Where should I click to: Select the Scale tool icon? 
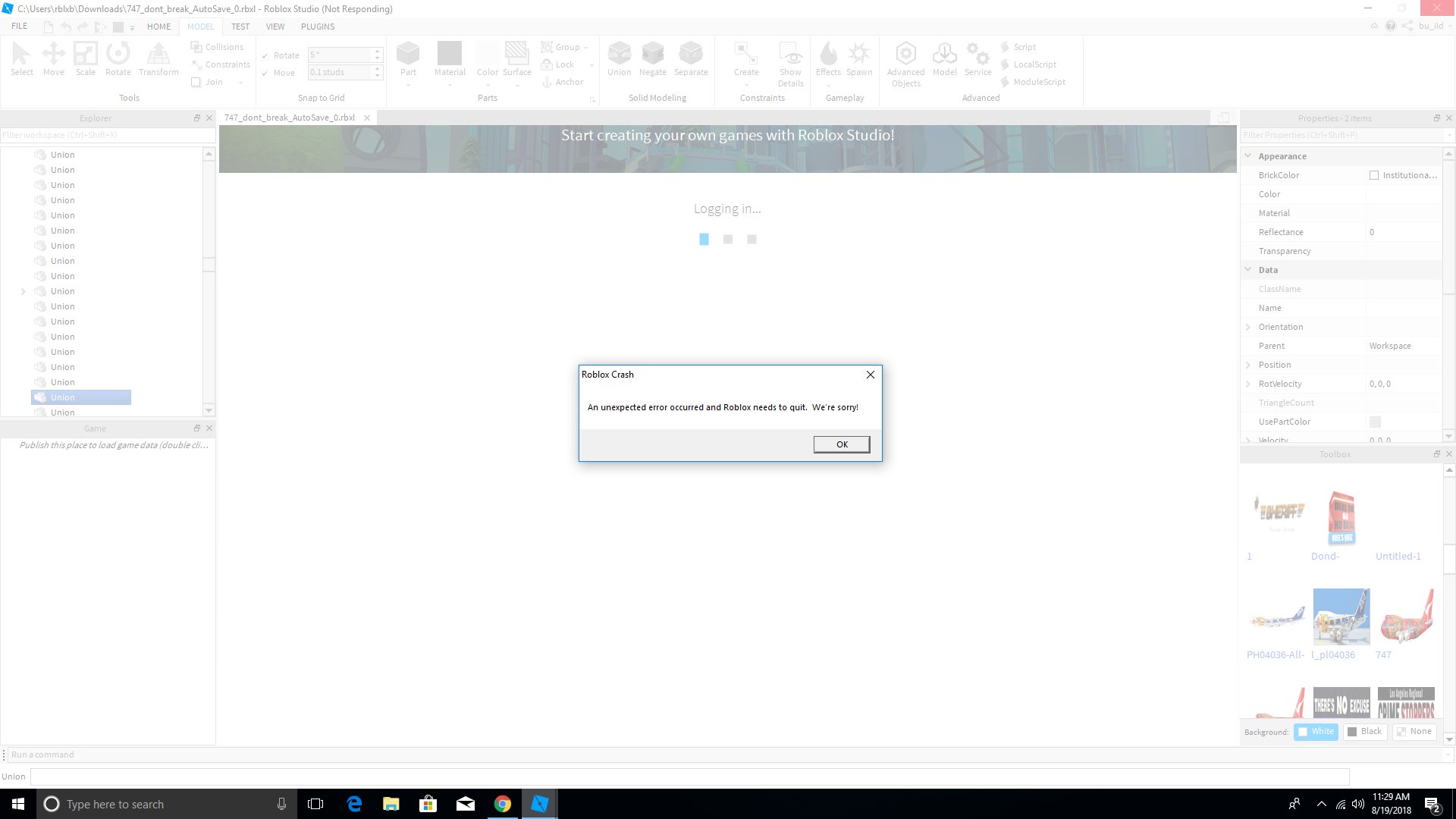[x=85, y=54]
